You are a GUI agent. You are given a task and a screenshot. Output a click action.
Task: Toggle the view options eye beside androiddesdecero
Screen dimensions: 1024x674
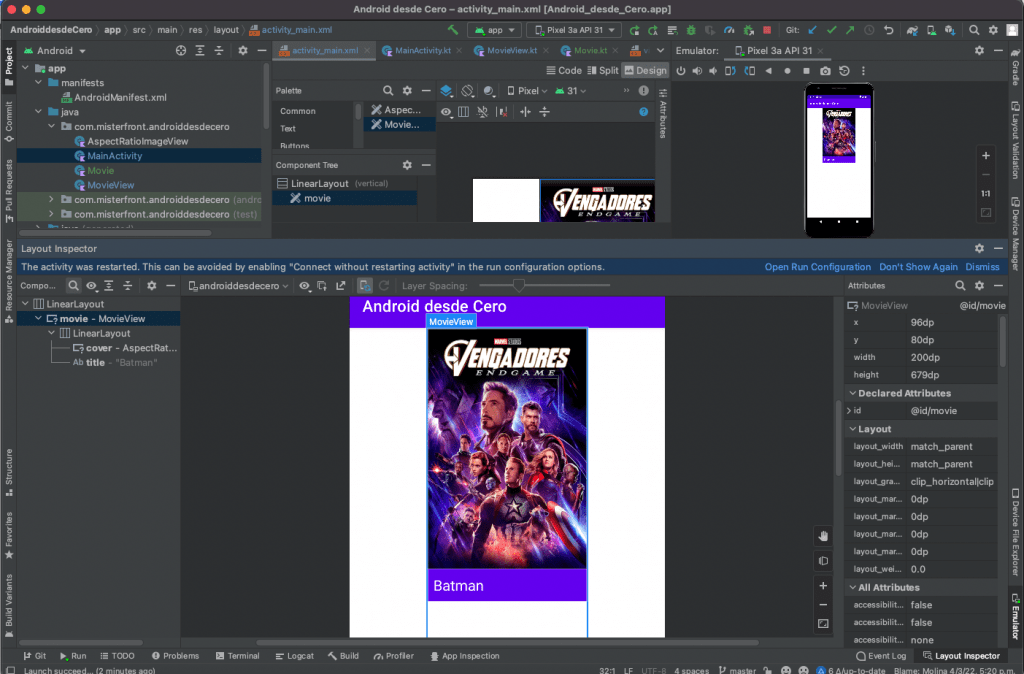point(304,285)
